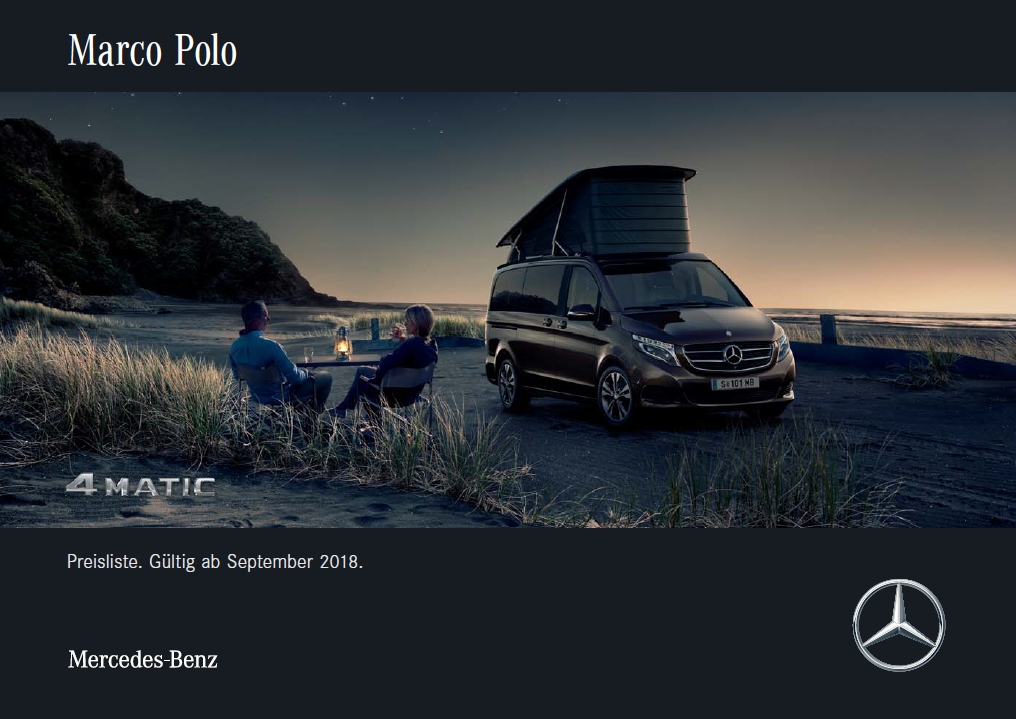This screenshot has height=719, width=1016.
Task: Click the word September in the subtitle
Action: coord(270,562)
